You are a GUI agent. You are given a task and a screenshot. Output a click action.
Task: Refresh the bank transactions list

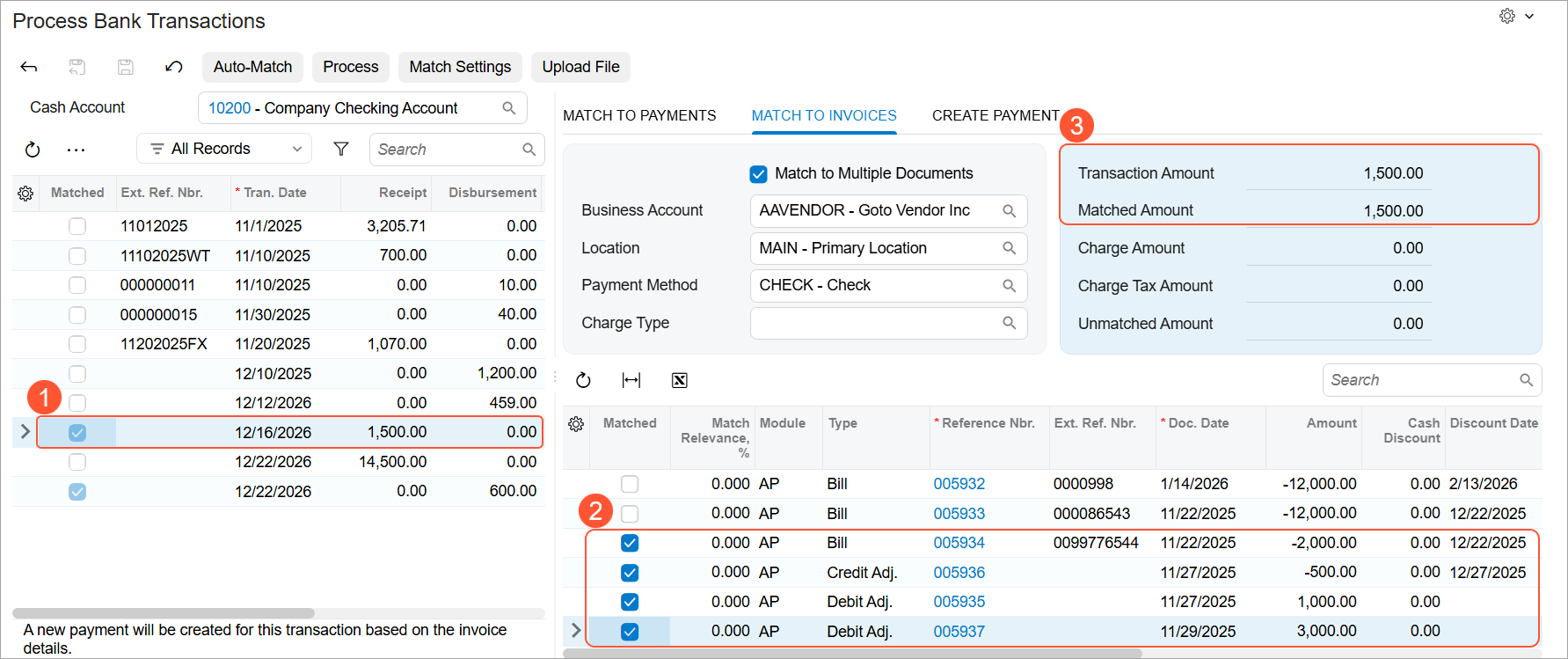(33, 150)
